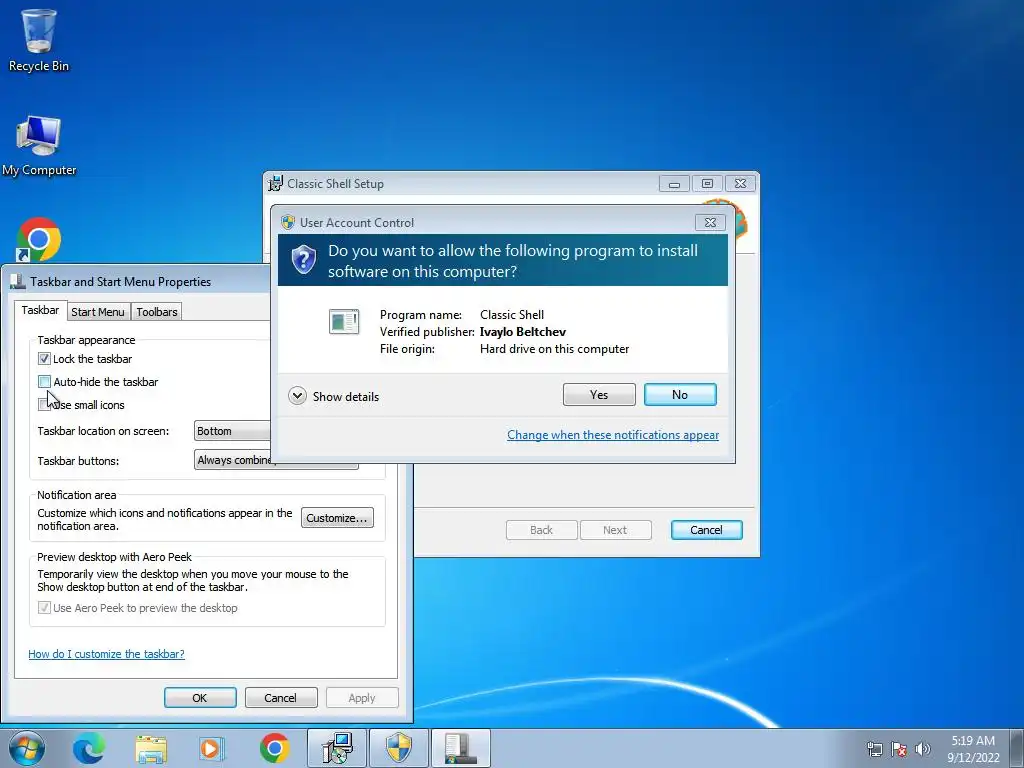Switch to the Taskbar tab
The image size is (1024, 768).
40,310
